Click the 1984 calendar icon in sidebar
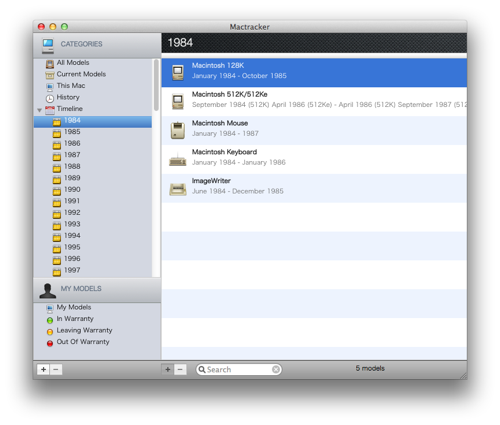 point(57,122)
